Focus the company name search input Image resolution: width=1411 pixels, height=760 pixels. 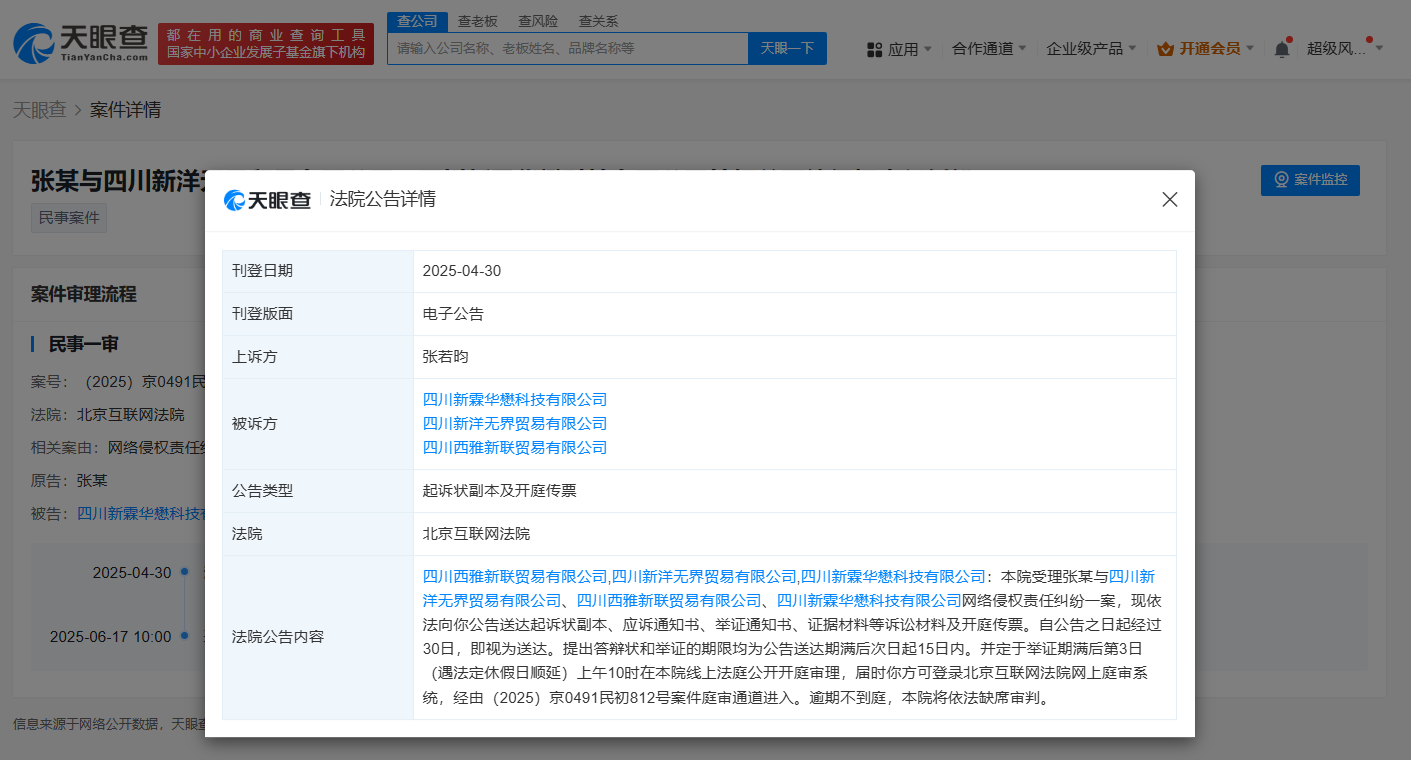coord(568,48)
